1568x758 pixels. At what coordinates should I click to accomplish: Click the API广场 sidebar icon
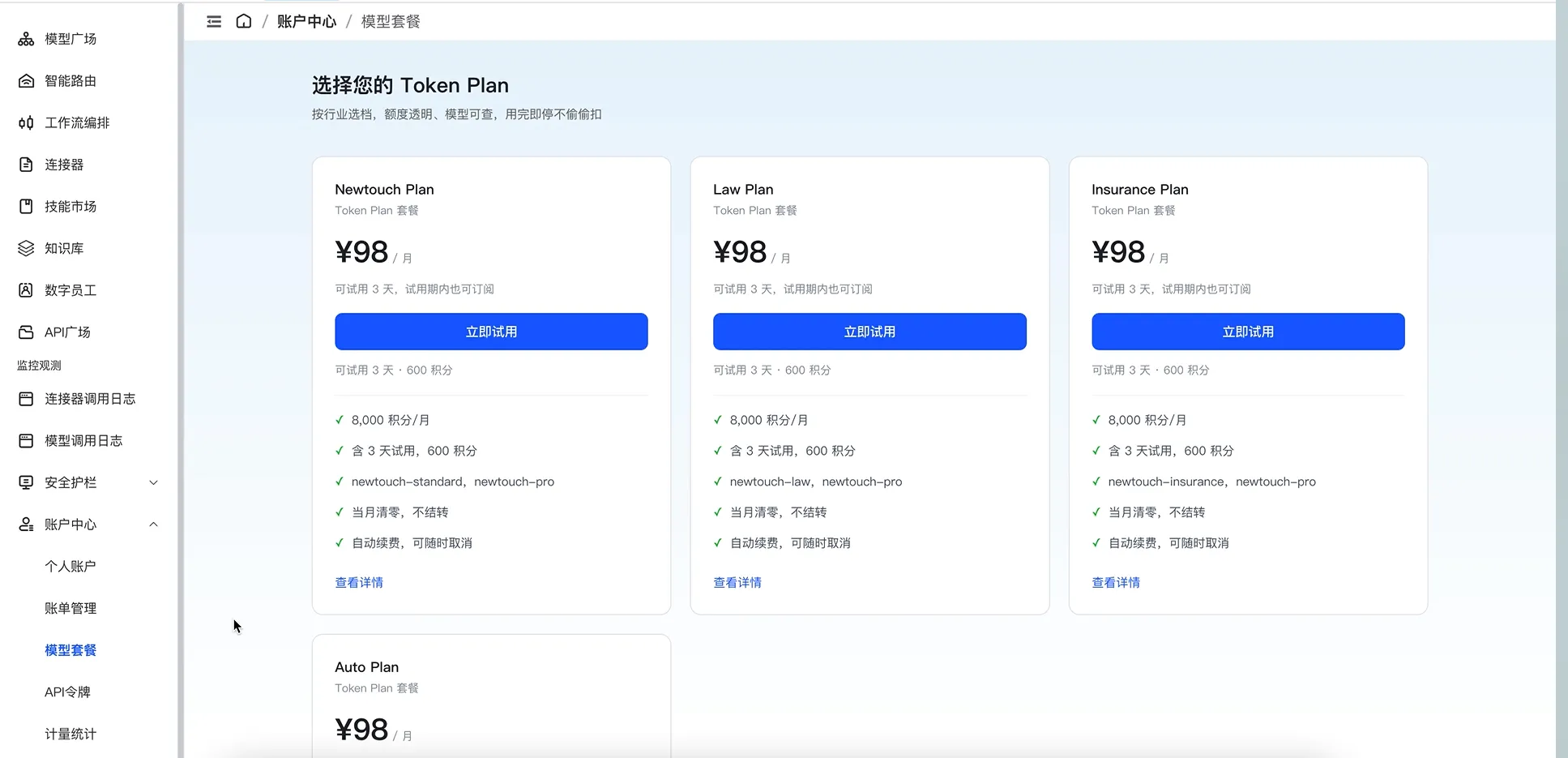click(26, 332)
